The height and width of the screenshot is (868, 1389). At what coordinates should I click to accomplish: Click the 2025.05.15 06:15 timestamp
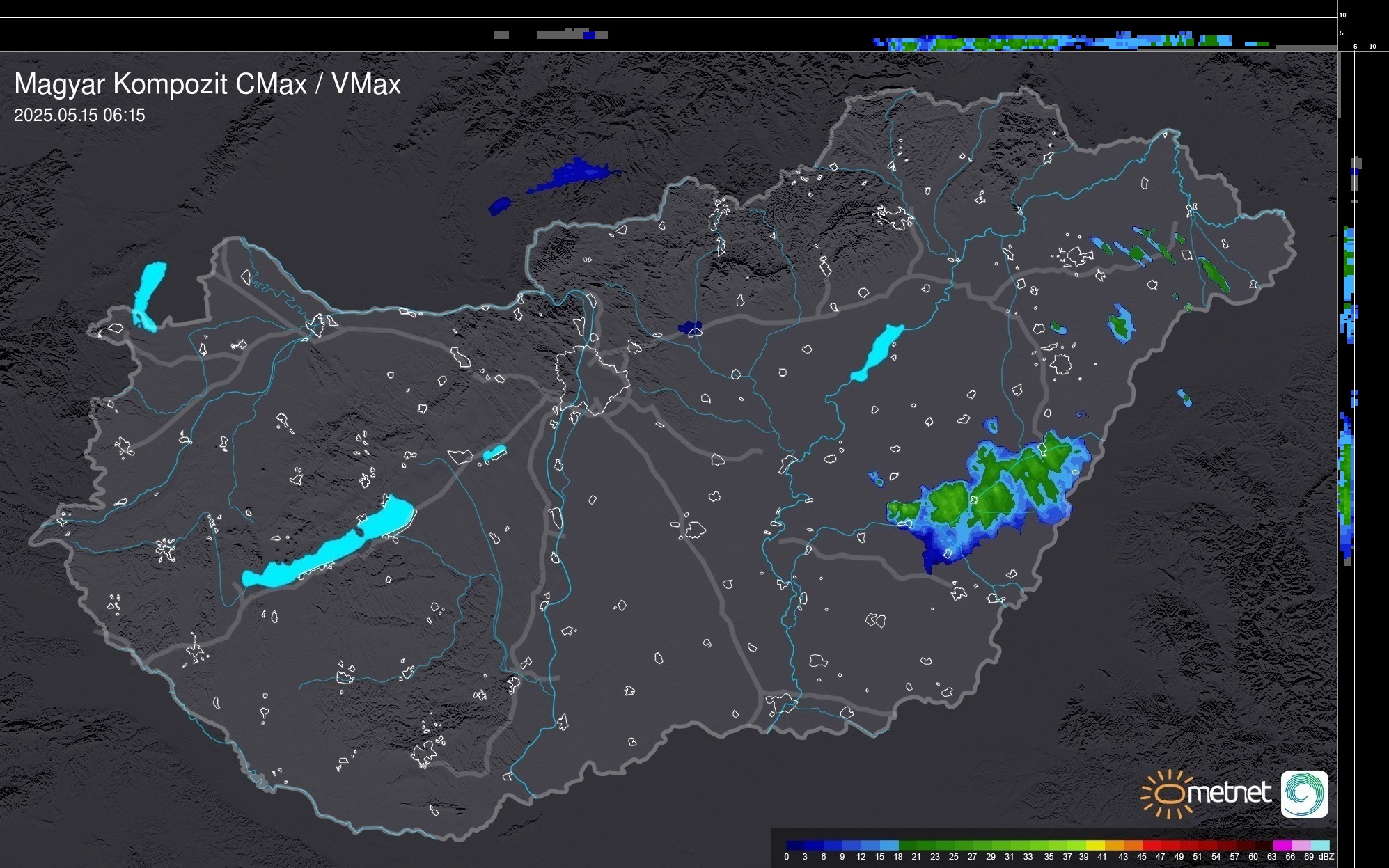click(x=79, y=116)
